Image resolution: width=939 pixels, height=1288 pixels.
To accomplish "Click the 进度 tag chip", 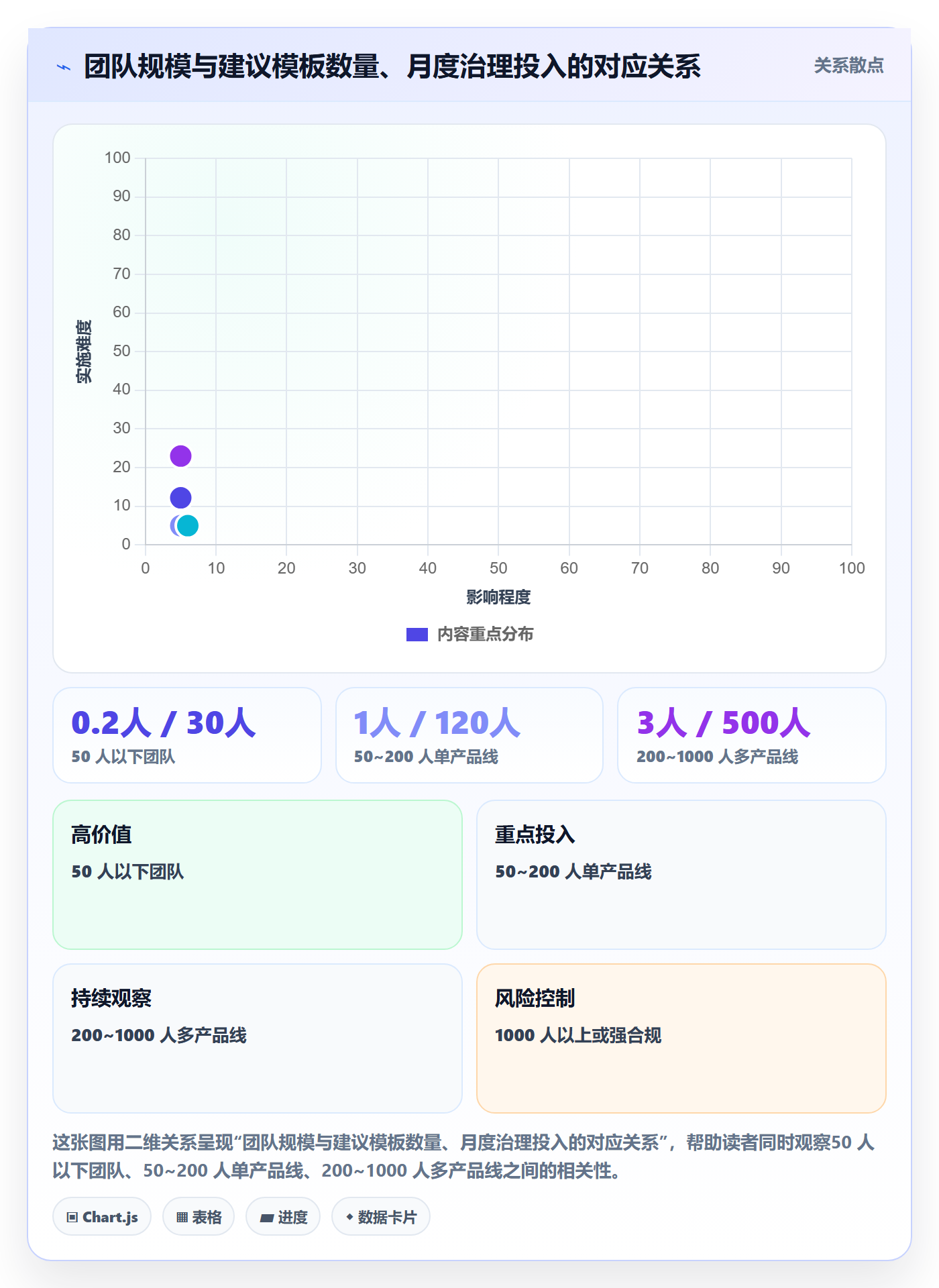I will coord(283,1217).
